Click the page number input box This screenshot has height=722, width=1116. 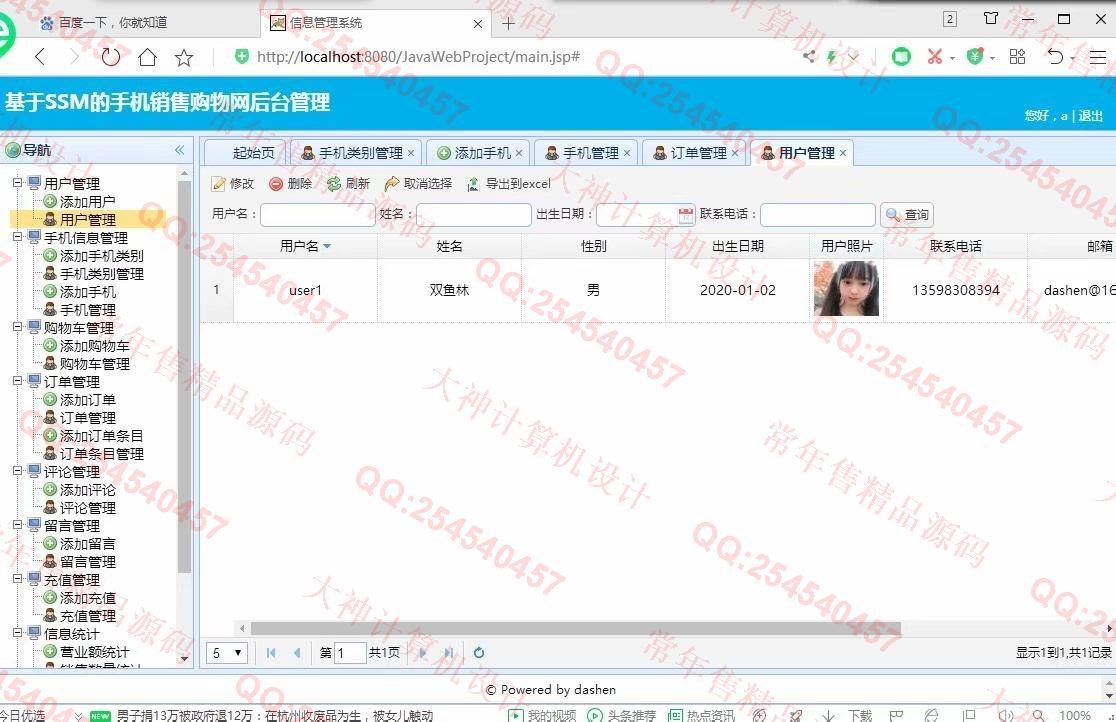(x=349, y=653)
